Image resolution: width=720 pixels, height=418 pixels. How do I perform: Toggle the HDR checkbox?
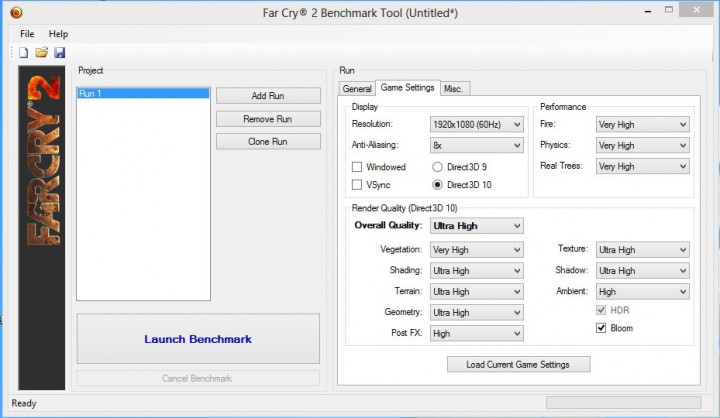(601, 310)
